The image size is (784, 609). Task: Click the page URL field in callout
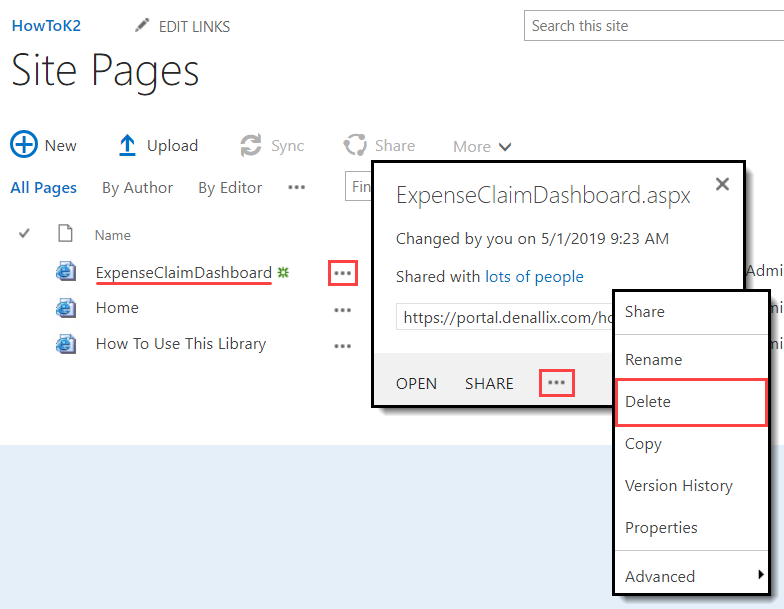505,317
